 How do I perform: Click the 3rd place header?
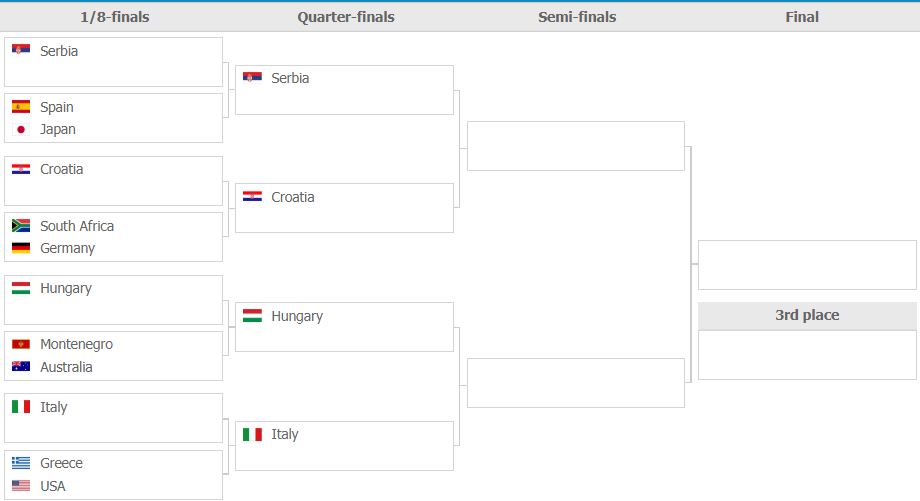(x=807, y=315)
